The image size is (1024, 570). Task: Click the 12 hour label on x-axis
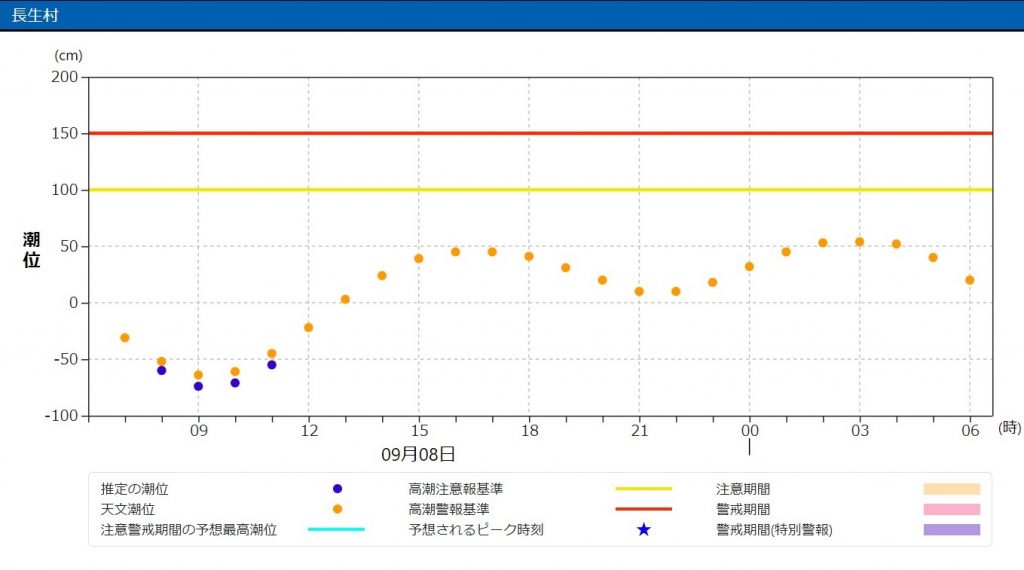pyautogui.click(x=309, y=430)
